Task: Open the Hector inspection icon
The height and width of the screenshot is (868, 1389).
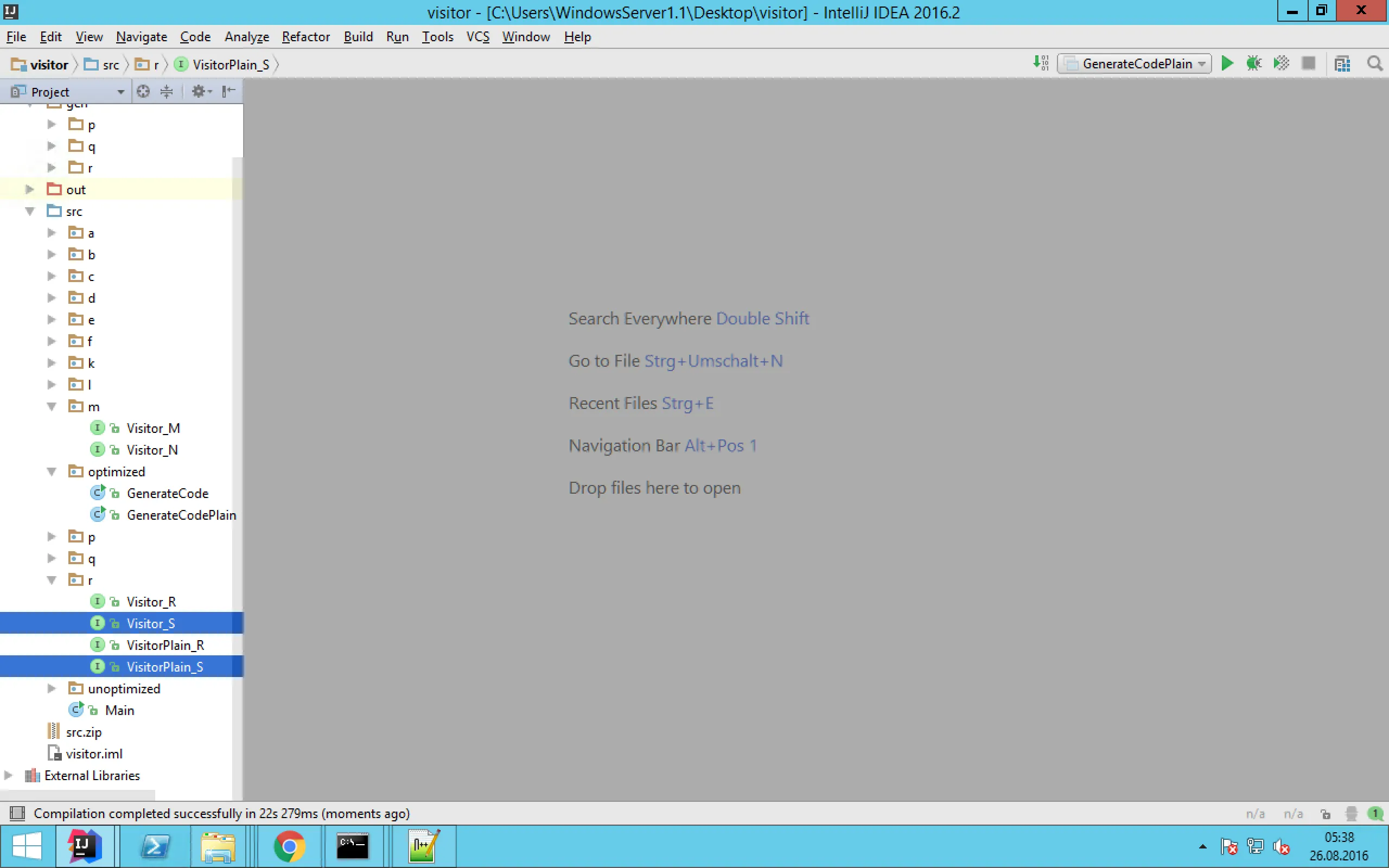Action: pyautogui.click(x=1351, y=813)
